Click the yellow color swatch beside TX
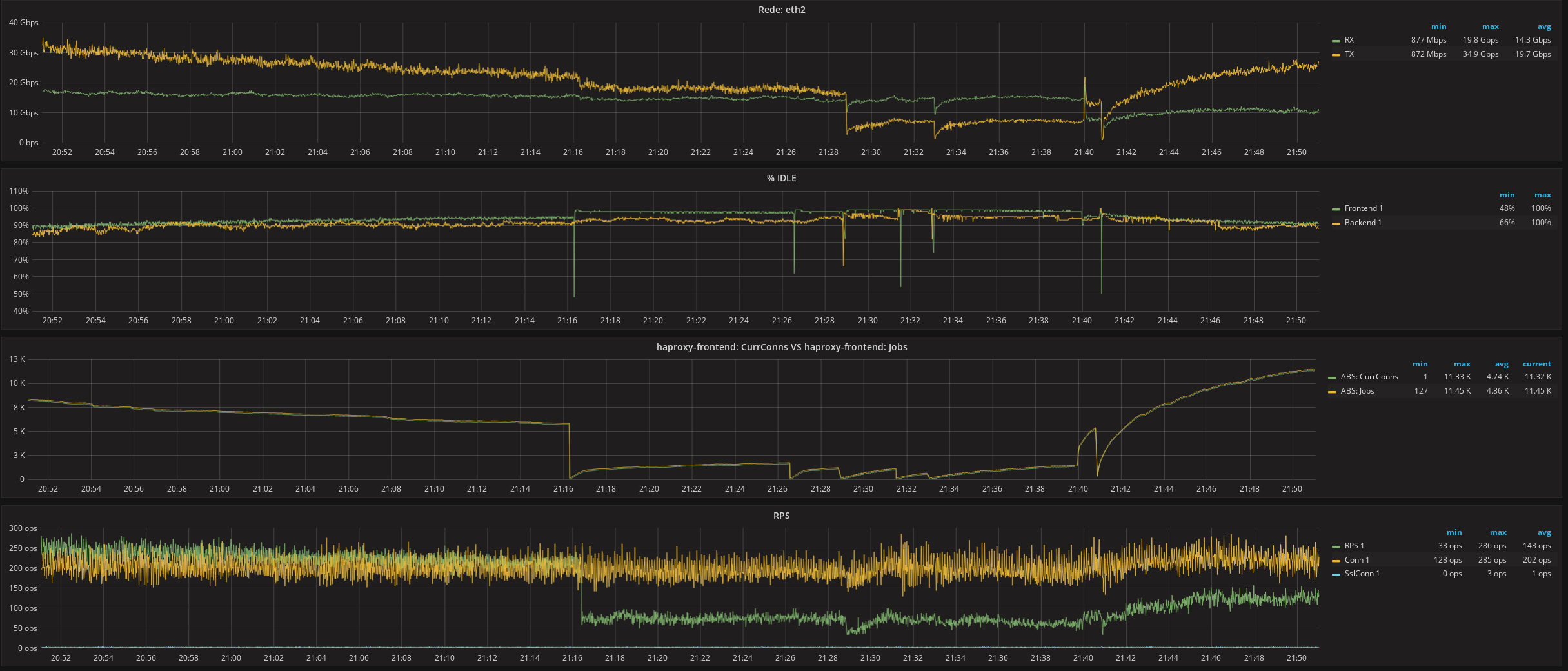The width and height of the screenshot is (1568, 671). click(x=1336, y=55)
